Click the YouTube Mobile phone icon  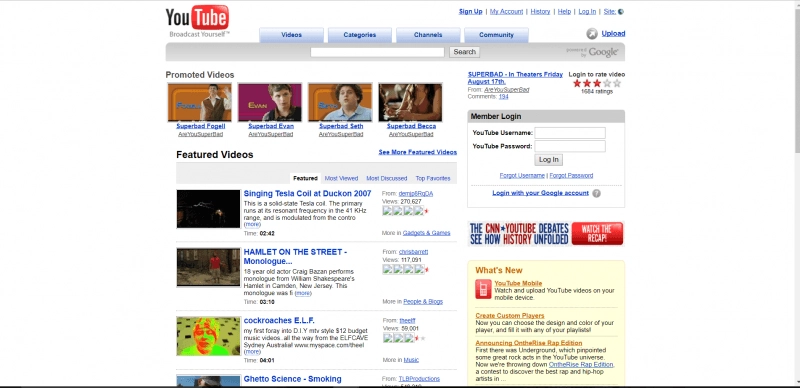483,289
